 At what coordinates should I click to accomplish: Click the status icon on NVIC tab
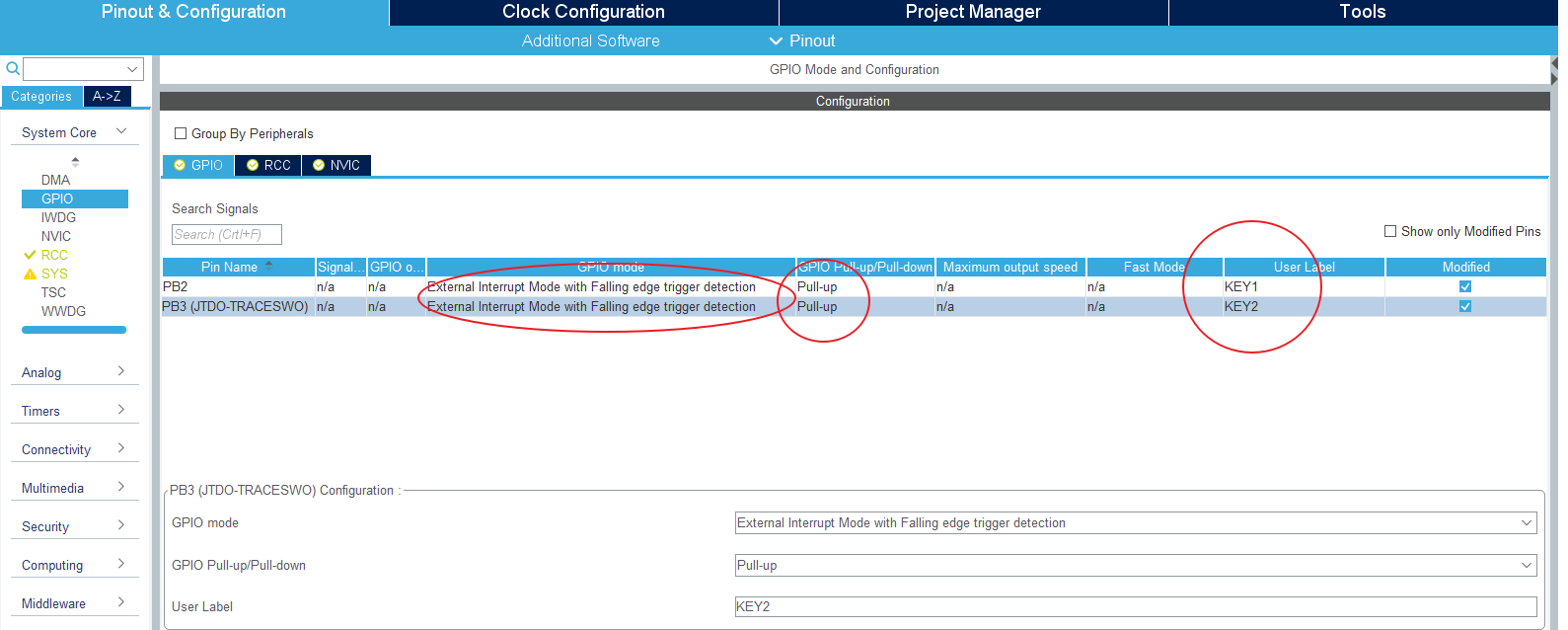click(x=319, y=165)
